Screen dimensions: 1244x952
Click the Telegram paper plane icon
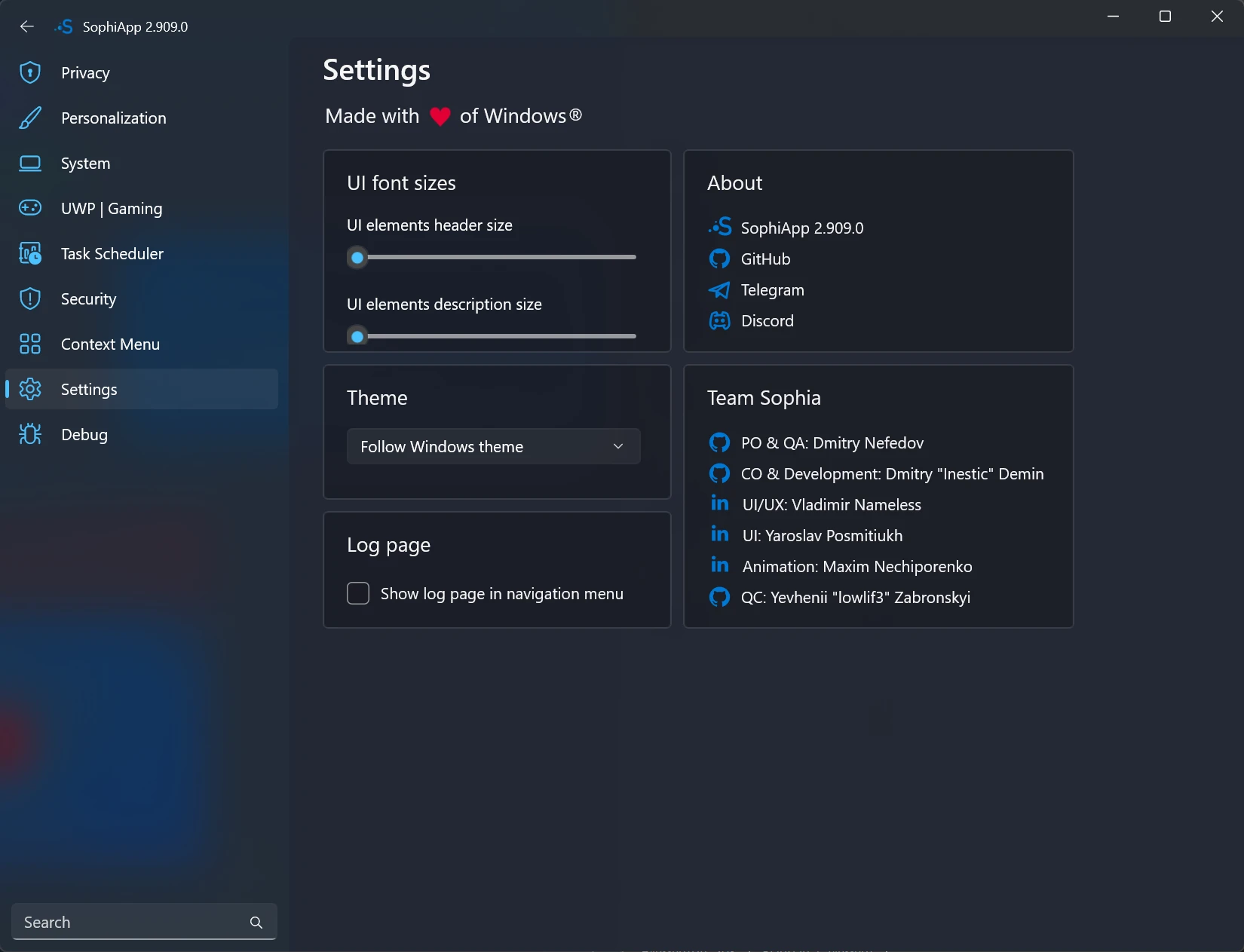point(719,289)
